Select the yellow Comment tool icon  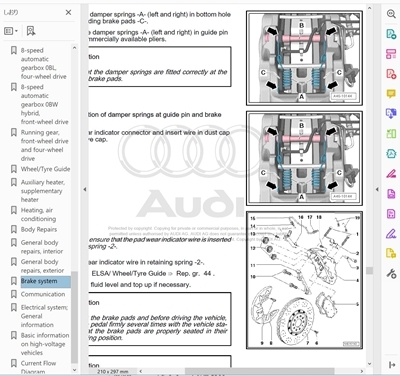(391, 94)
